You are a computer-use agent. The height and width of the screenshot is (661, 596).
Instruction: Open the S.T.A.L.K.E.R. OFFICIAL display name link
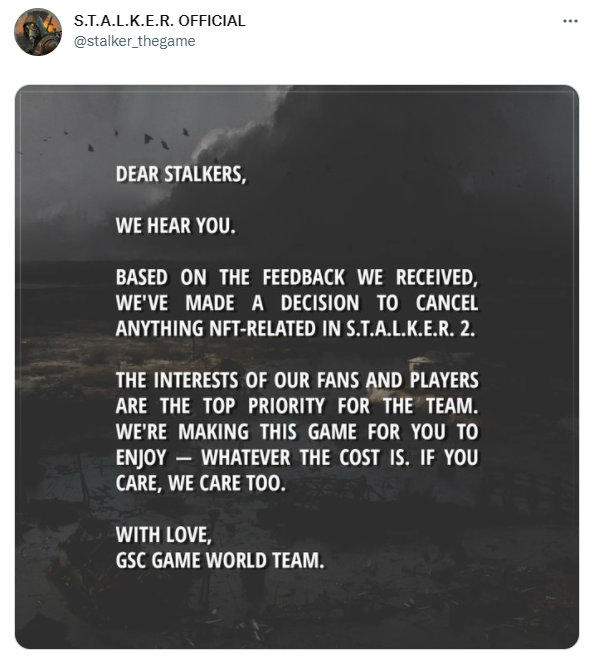[159, 21]
